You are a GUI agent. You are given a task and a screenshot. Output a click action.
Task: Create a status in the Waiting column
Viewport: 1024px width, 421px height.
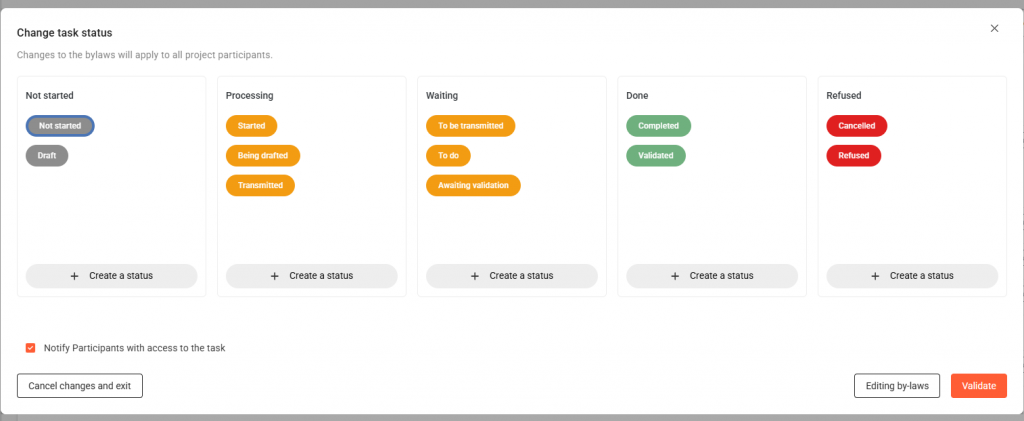click(511, 276)
